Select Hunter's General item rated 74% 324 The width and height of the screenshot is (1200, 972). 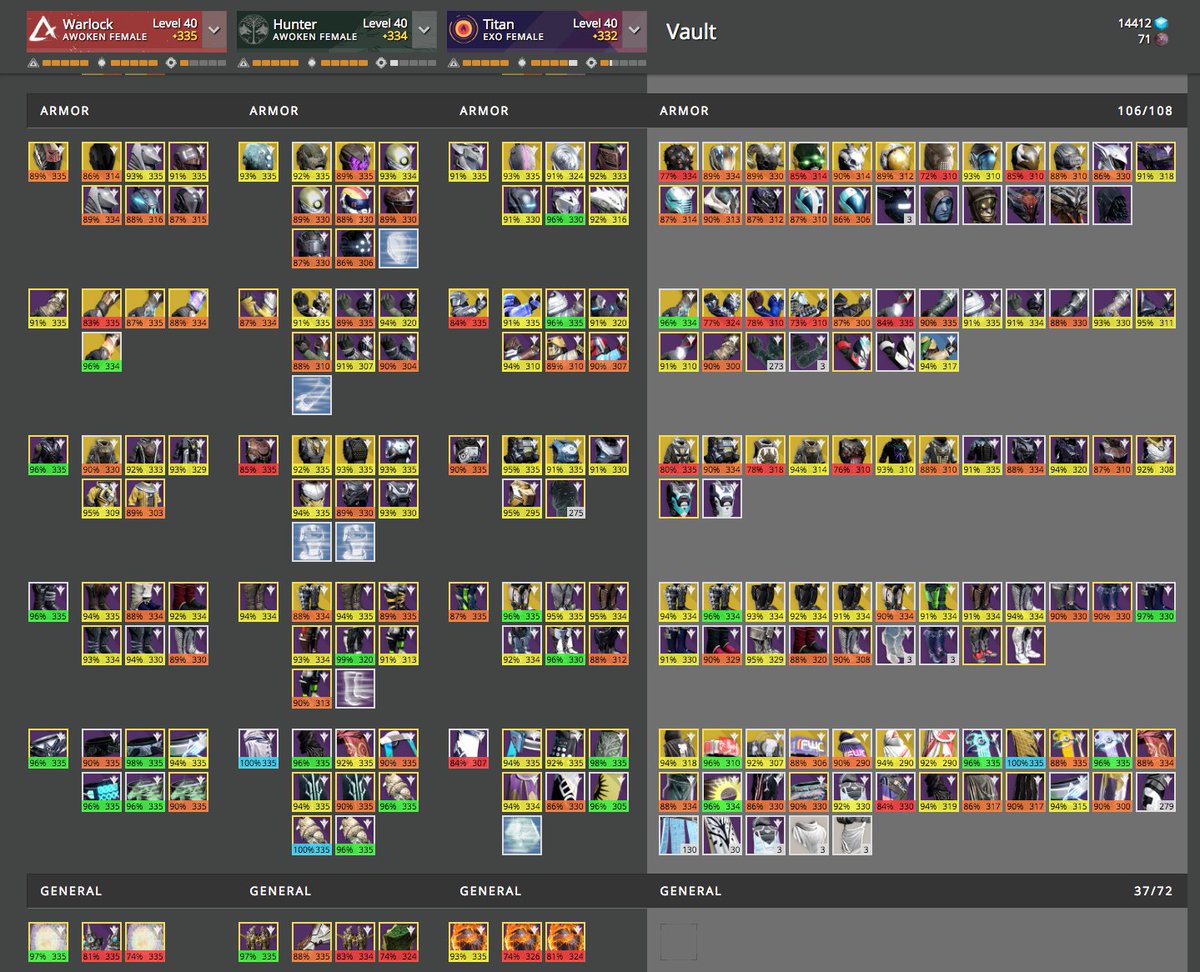(x=399, y=942)
